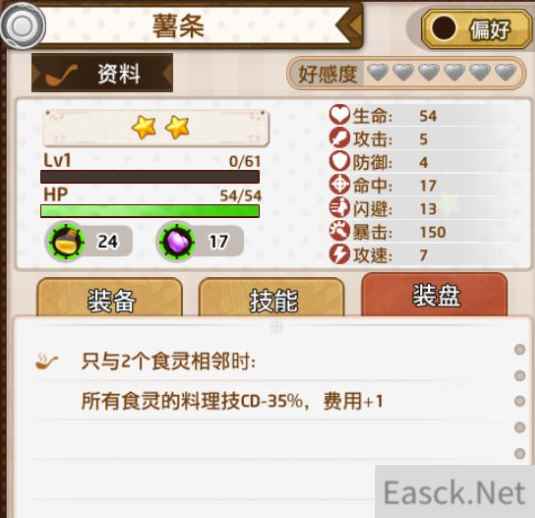Image resolution: width=535 pixels, height=518 pixels.
Task: Select the 装盘 tab
Action: [x=434, y=295]
